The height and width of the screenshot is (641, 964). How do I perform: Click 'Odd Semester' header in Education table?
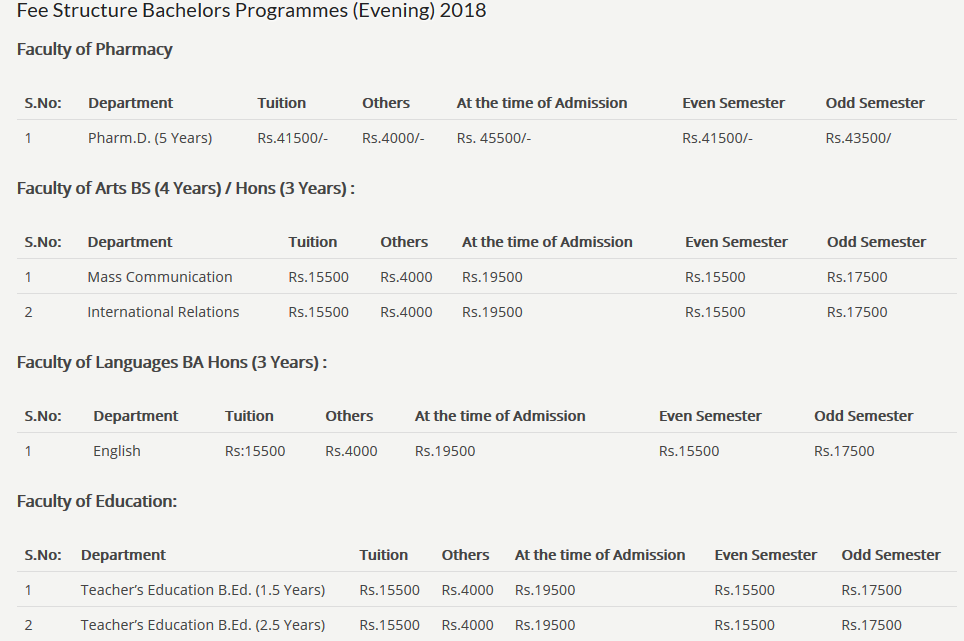[891, 555]
